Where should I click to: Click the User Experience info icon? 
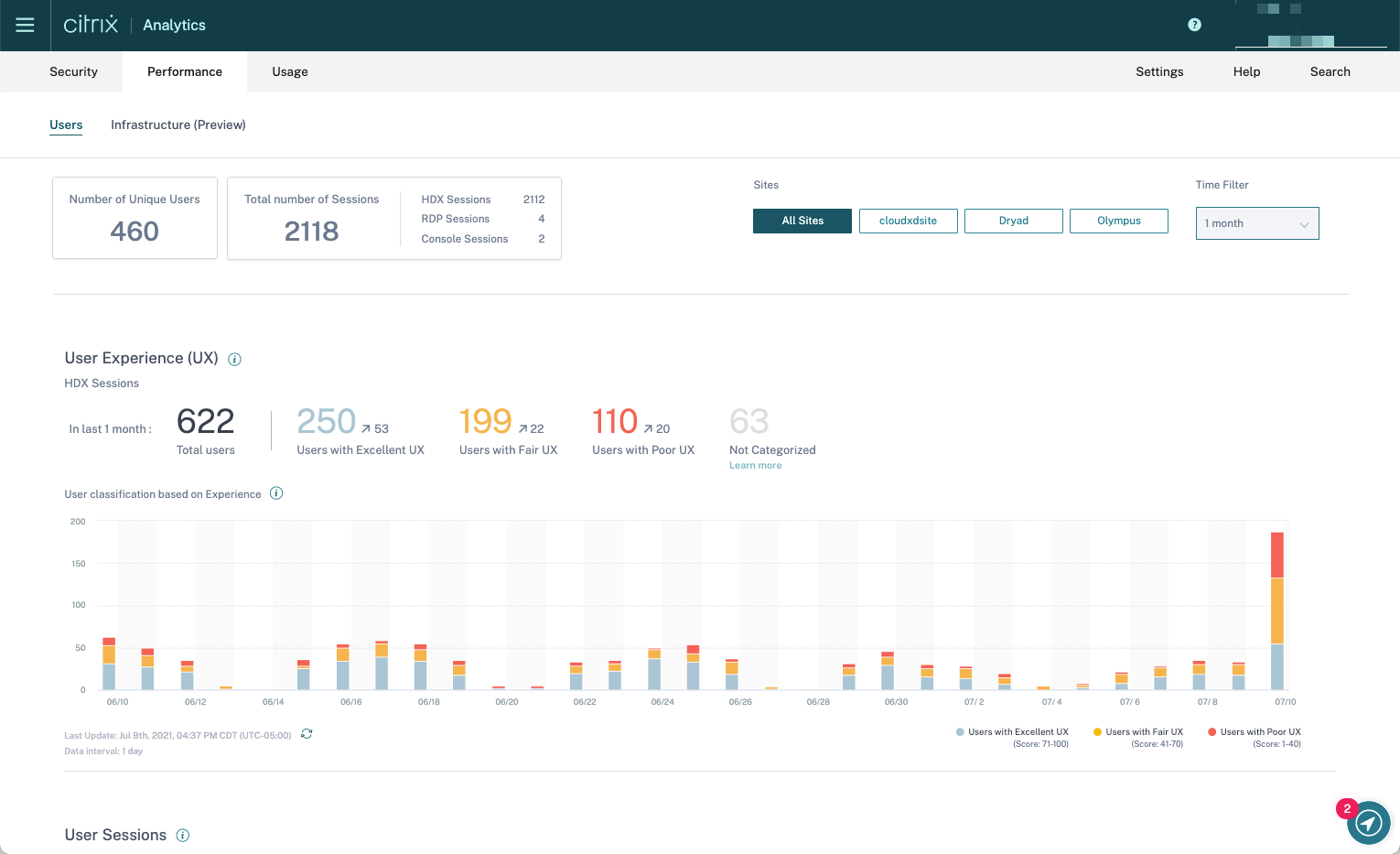(234, 359)
